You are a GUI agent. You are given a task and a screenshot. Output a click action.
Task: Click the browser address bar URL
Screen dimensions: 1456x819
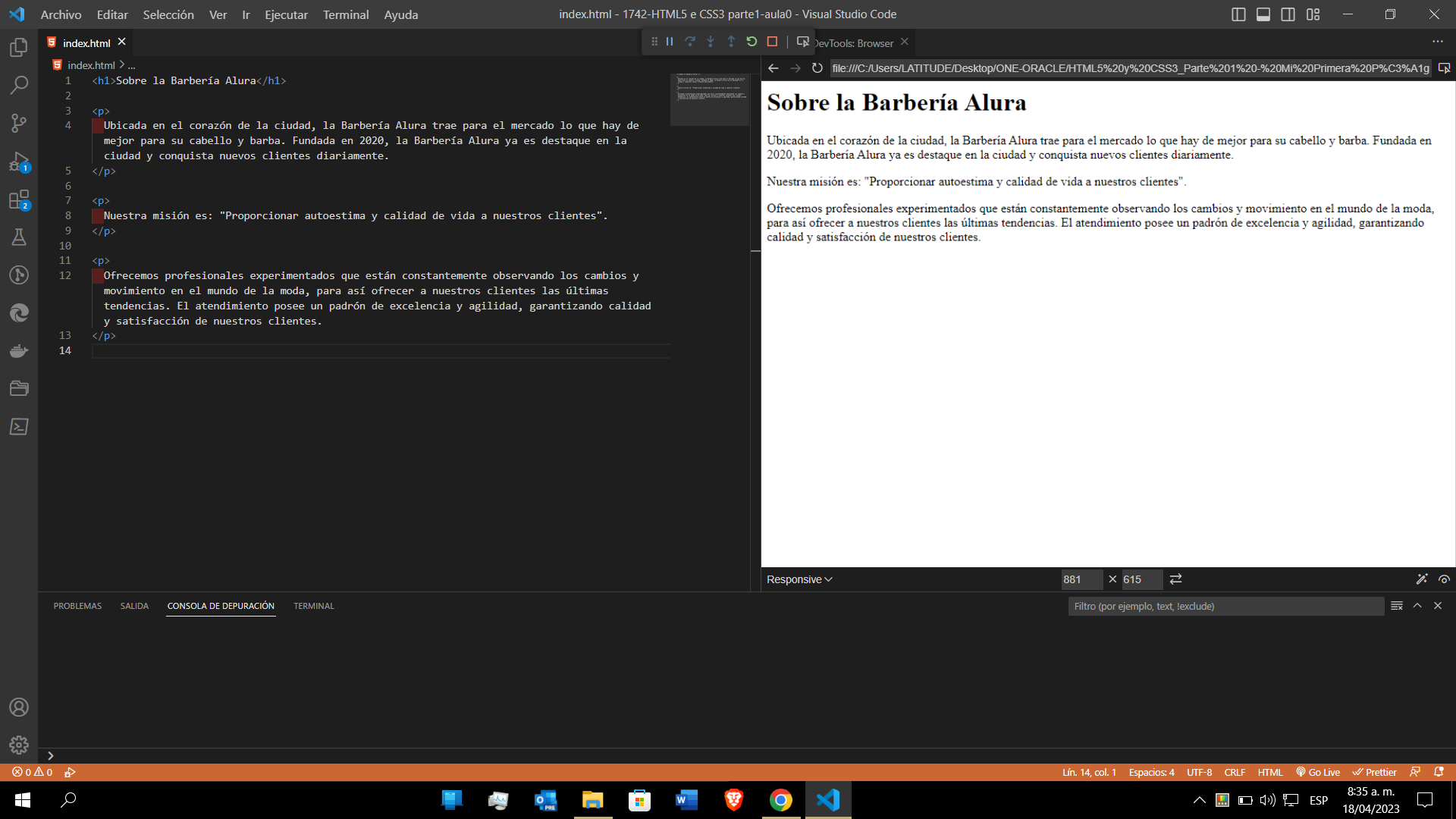pyautogui.click(x=1130, y=68)
